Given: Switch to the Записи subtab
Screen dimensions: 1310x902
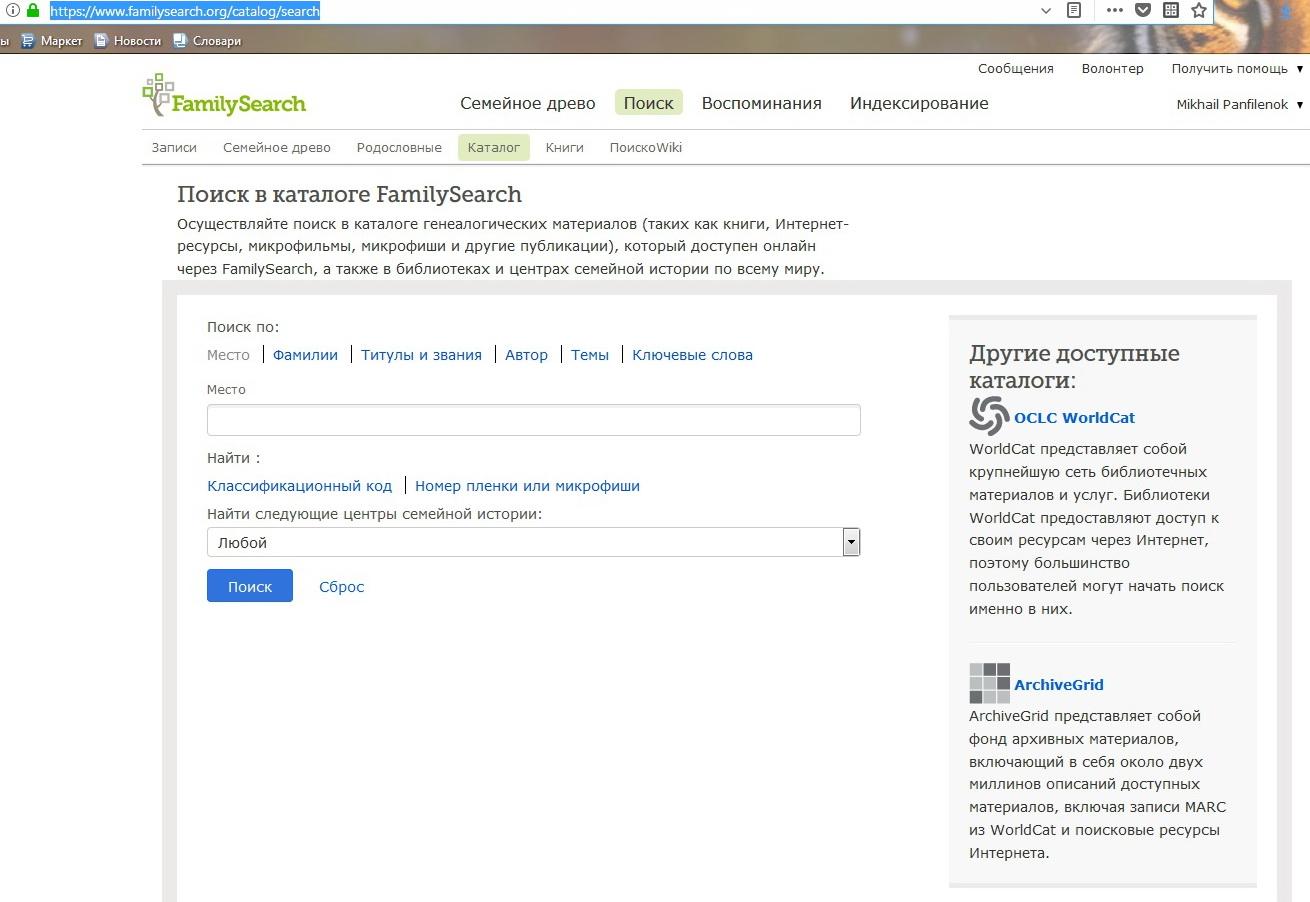Looking at the screenshot, I should [174, 147].
